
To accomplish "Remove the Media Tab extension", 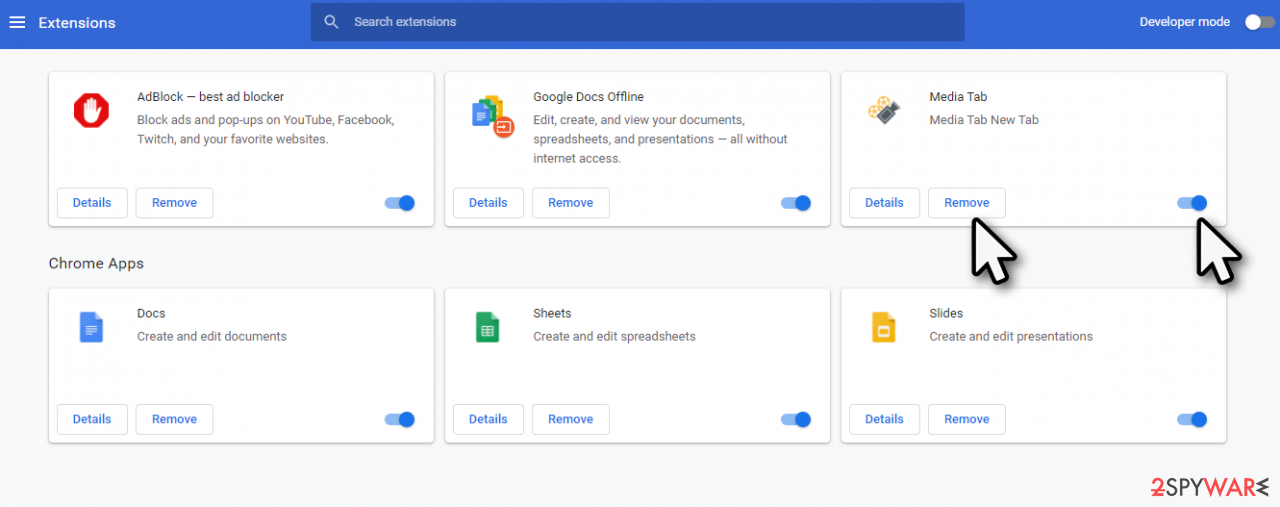I will [966, 203].
